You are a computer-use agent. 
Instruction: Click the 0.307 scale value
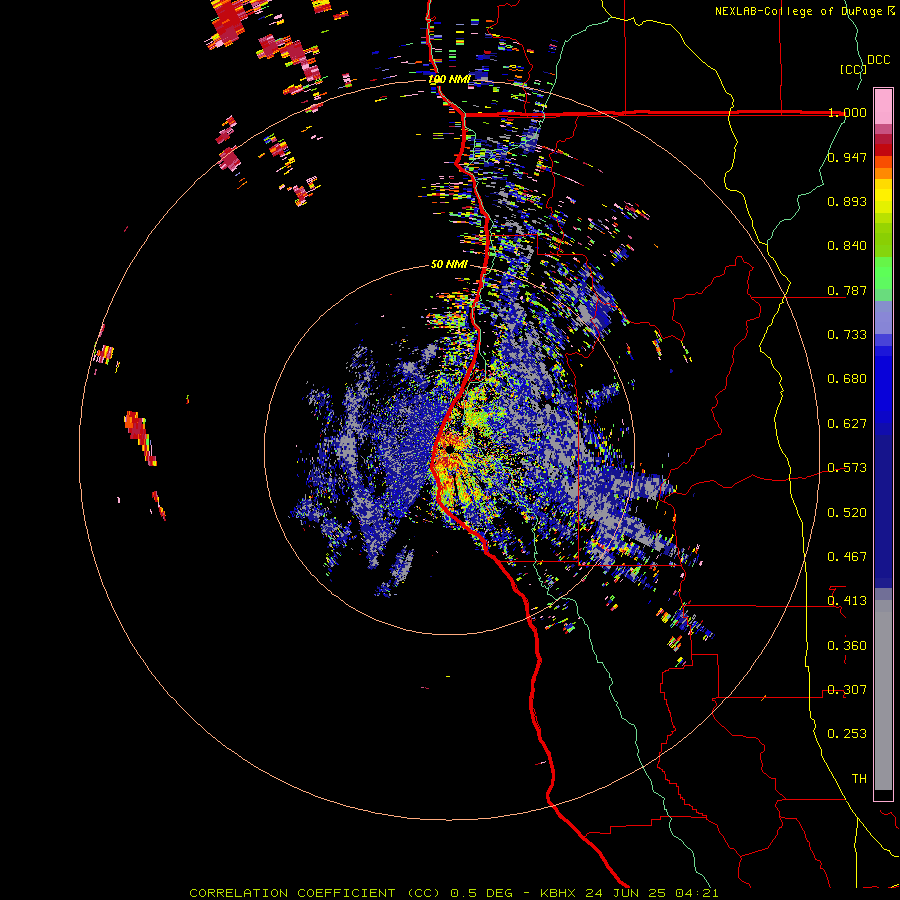[x=847, y=690]
